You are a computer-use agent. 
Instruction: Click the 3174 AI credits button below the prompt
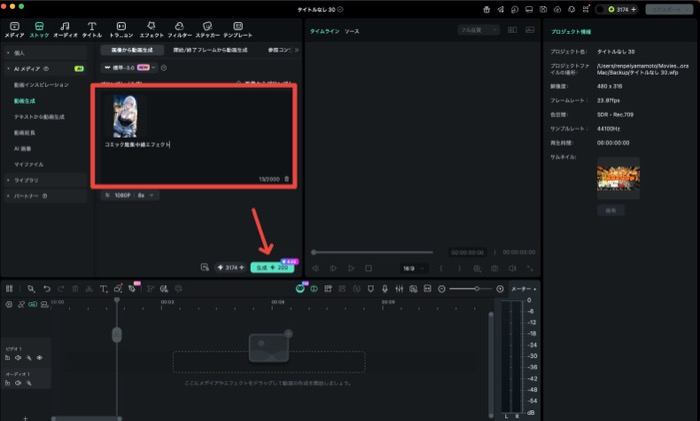tap(230, 267)
